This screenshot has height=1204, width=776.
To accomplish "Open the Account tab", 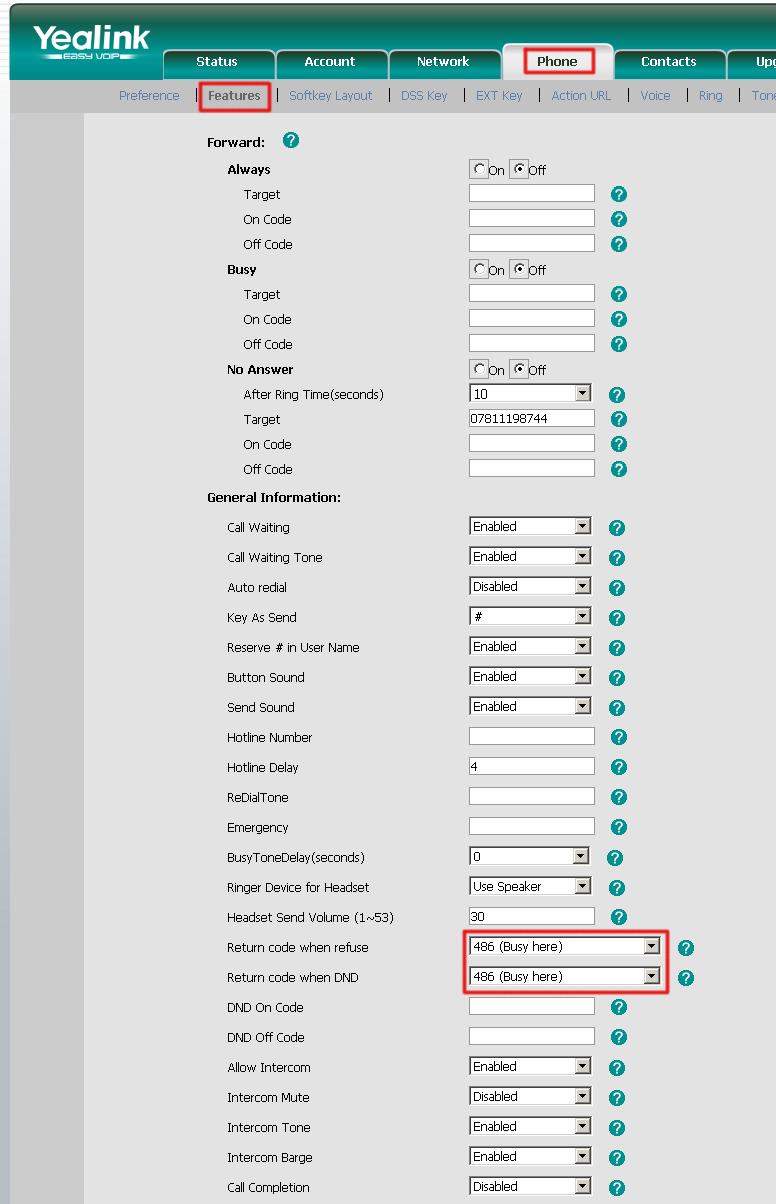I will (330, 62).
